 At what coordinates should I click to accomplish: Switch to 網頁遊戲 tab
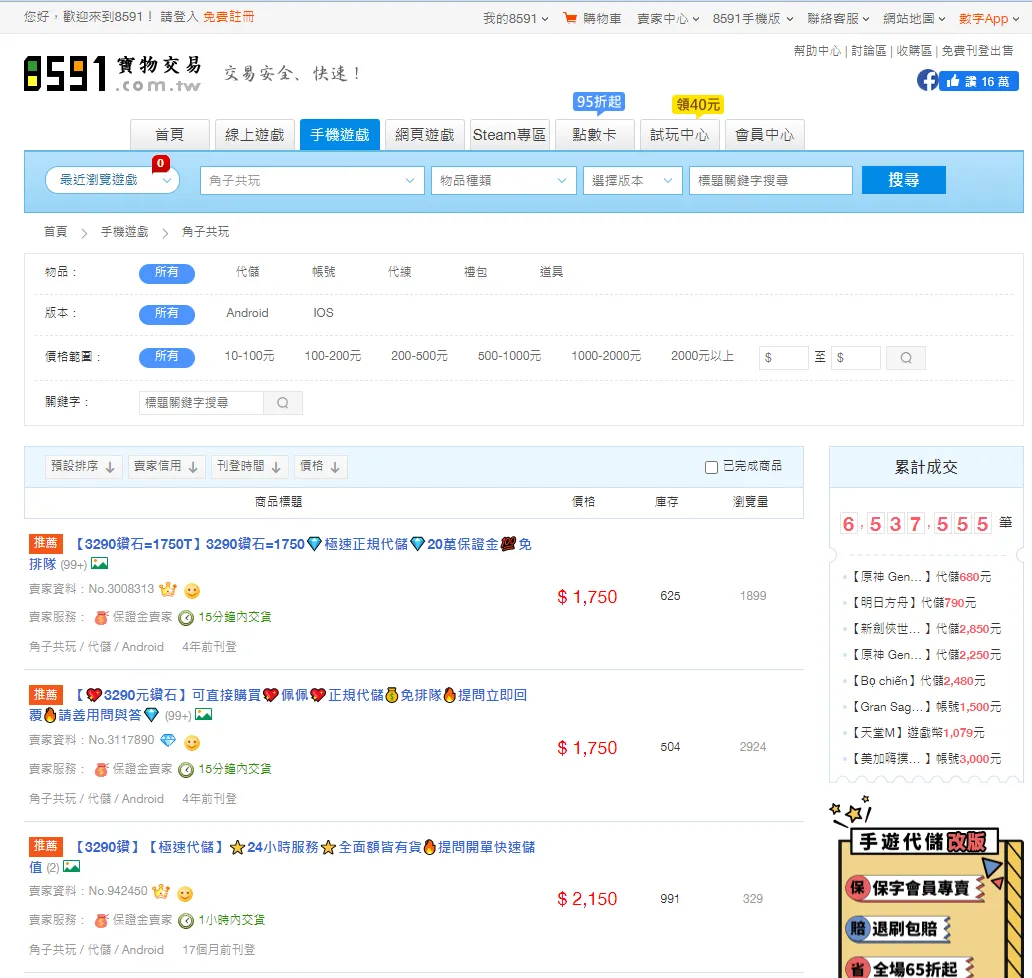(425, 135)
